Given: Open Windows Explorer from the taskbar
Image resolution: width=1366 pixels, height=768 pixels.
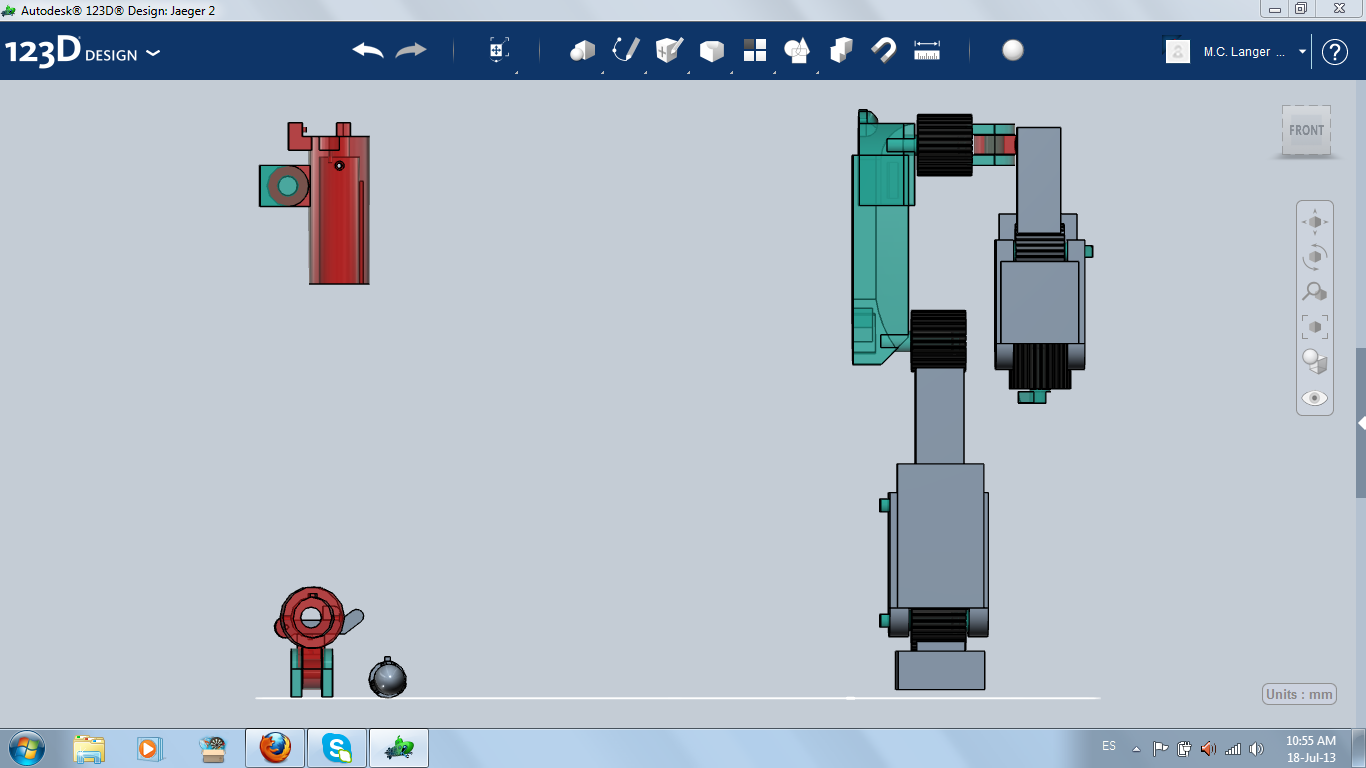Looking at the screenshot, I should pyautogui.click(x=89, y=748).
